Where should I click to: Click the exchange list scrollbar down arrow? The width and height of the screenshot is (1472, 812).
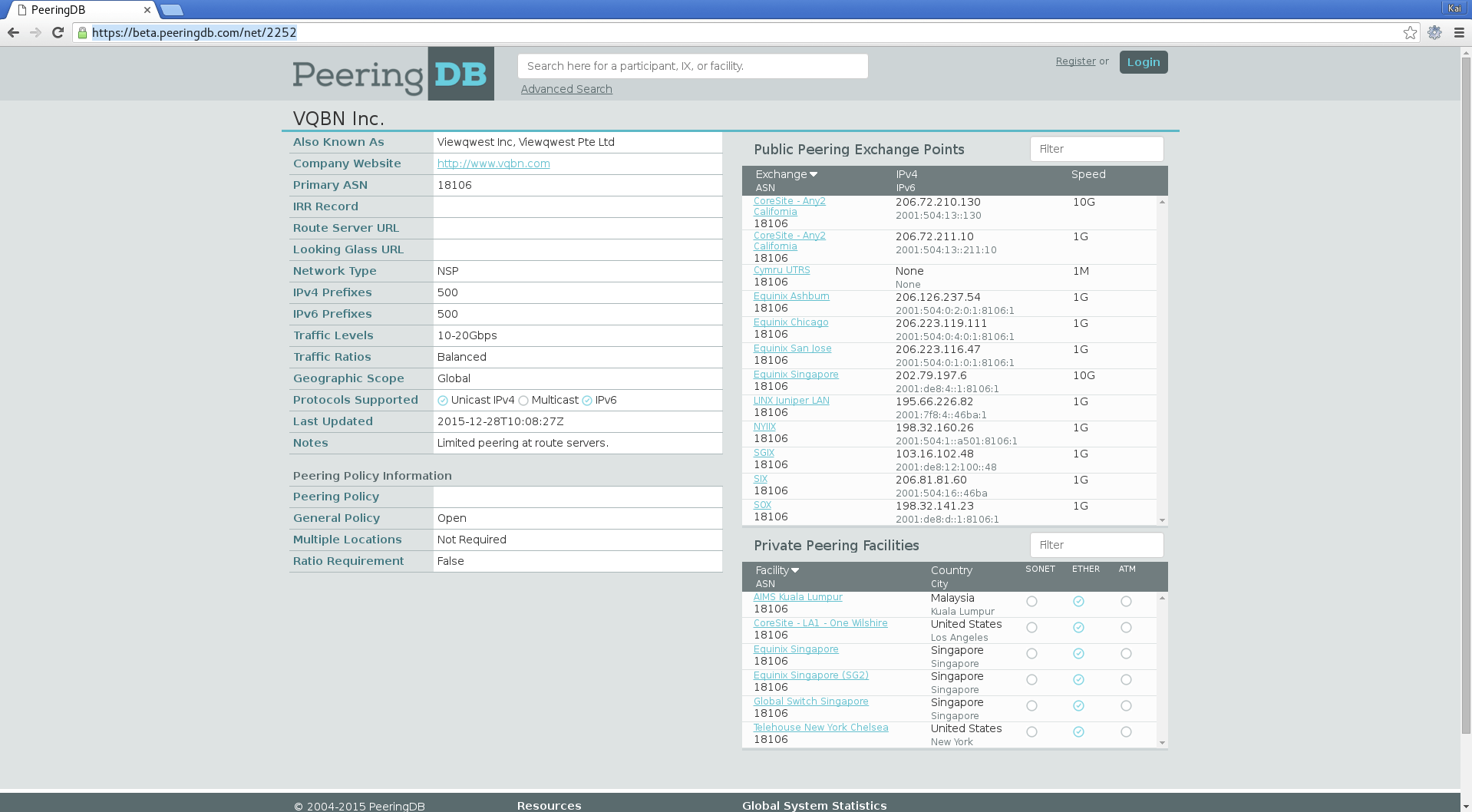[1162, 520]
